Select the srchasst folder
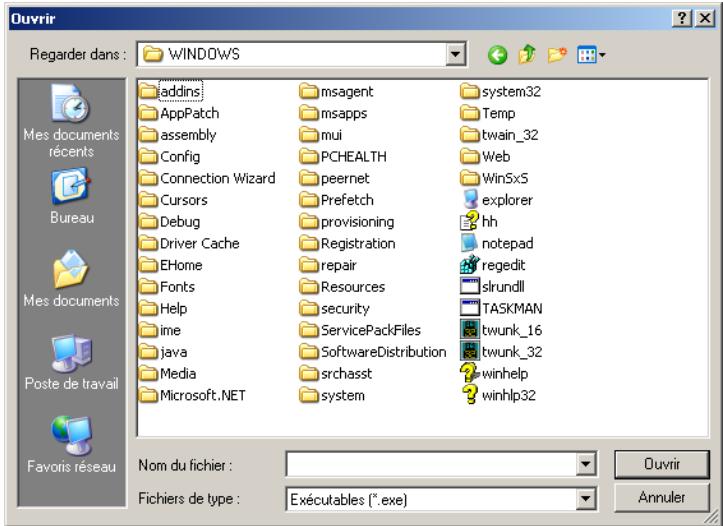Image resolution: width=723 pixels, height=526 pixels. coord(336,373)
